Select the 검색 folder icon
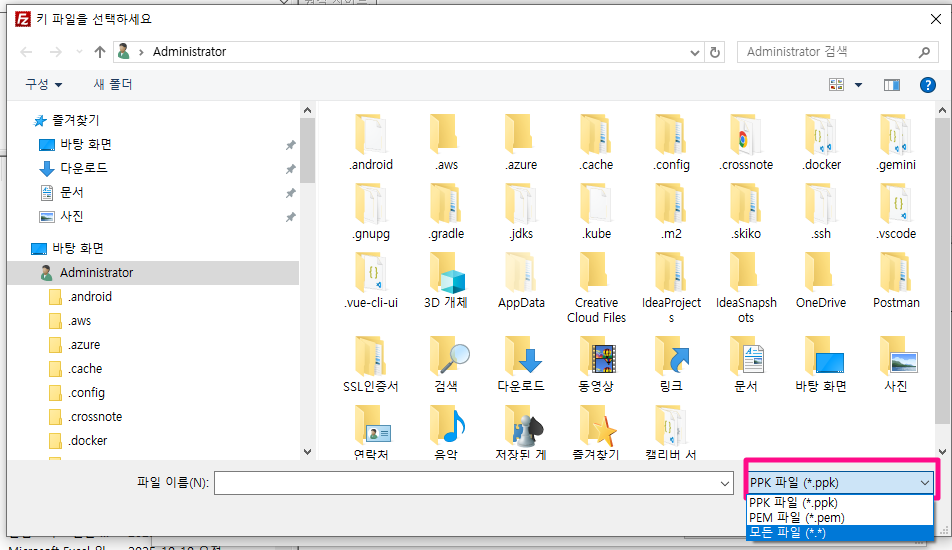Image resolution: width=952 pixels, height=550 pixels. pos(449,356)
